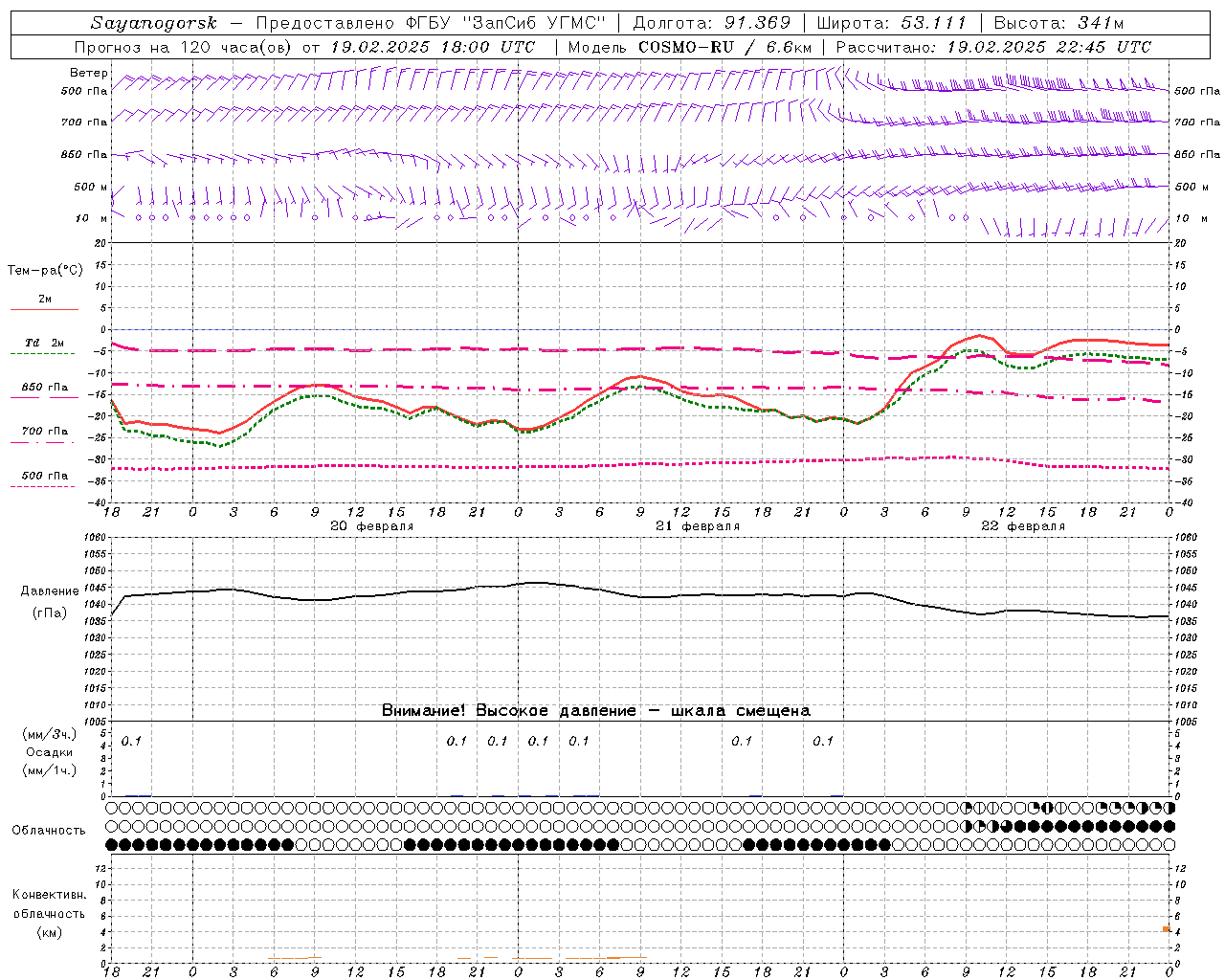Viewport: 1225px width, 980px height.
Task: Click the Тем-ра(°C) axis label
Action: (x=45, y=271)
